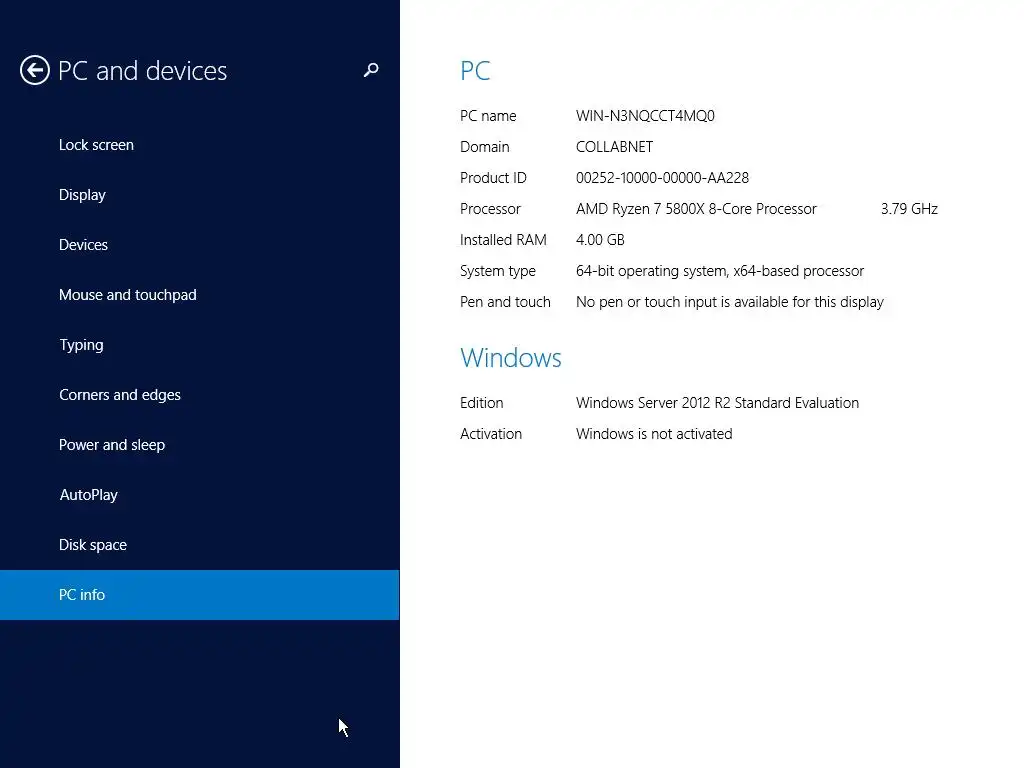This screenshot has height=768, width=1024.
Task: Select Corners and edges
Action: pos(199,394)
